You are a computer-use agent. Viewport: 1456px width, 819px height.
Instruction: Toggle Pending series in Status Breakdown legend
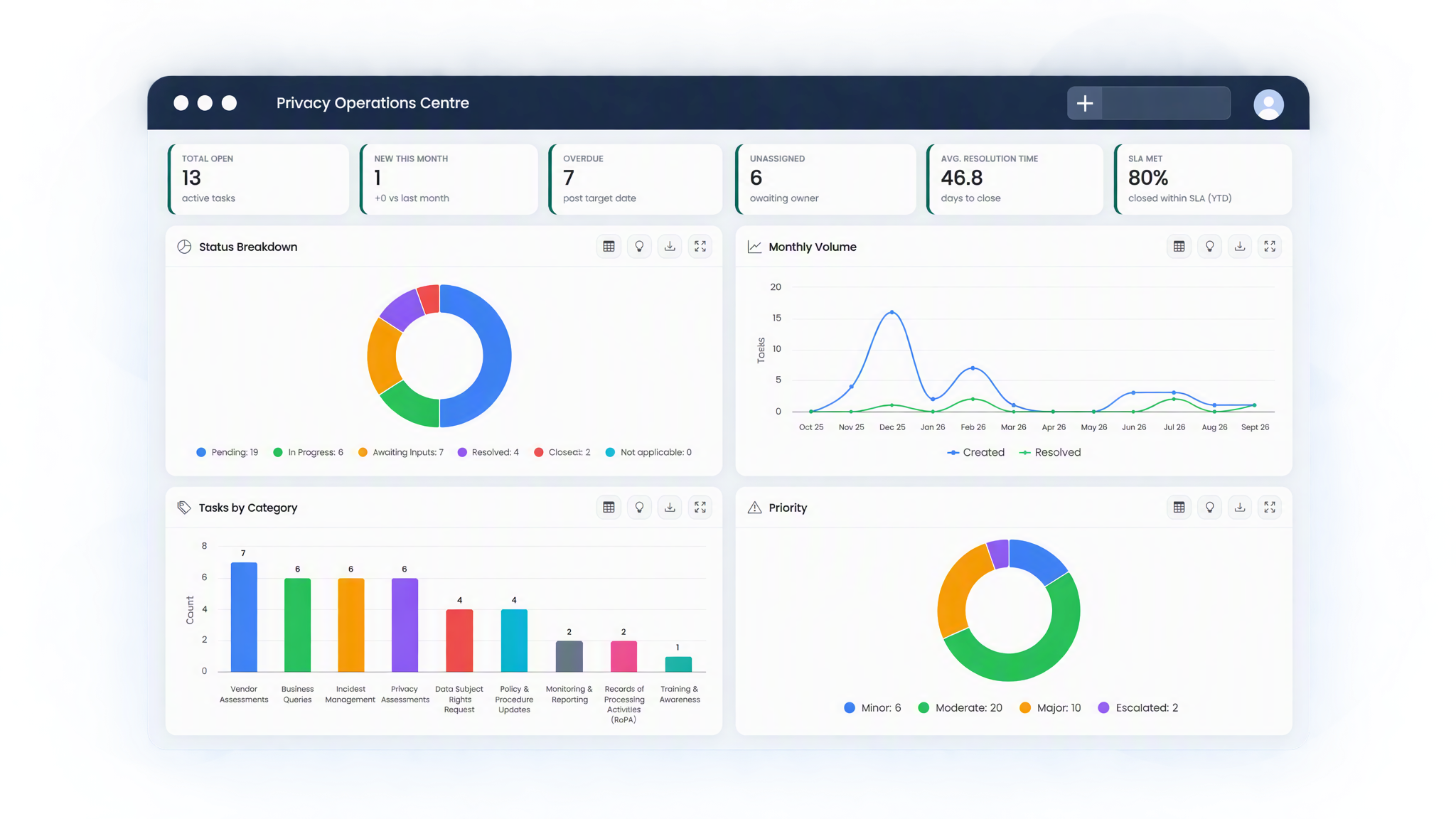[x=227, y=452]
